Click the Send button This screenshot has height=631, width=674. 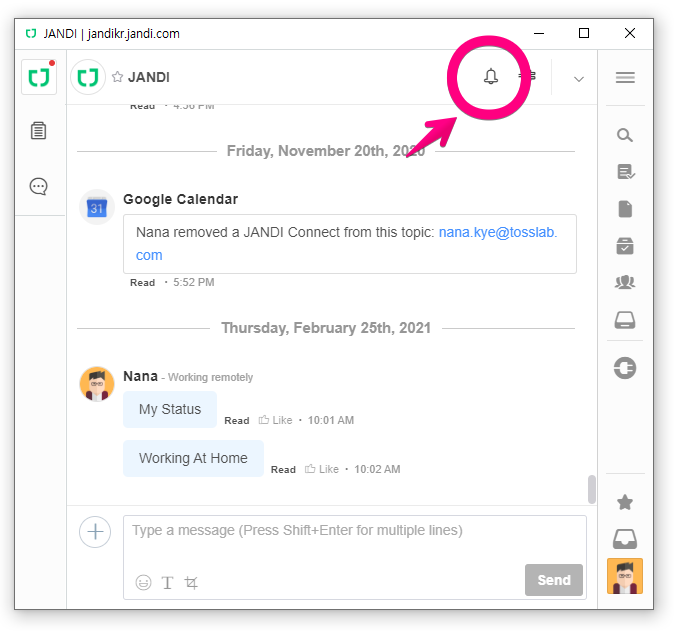pos(554,580)
